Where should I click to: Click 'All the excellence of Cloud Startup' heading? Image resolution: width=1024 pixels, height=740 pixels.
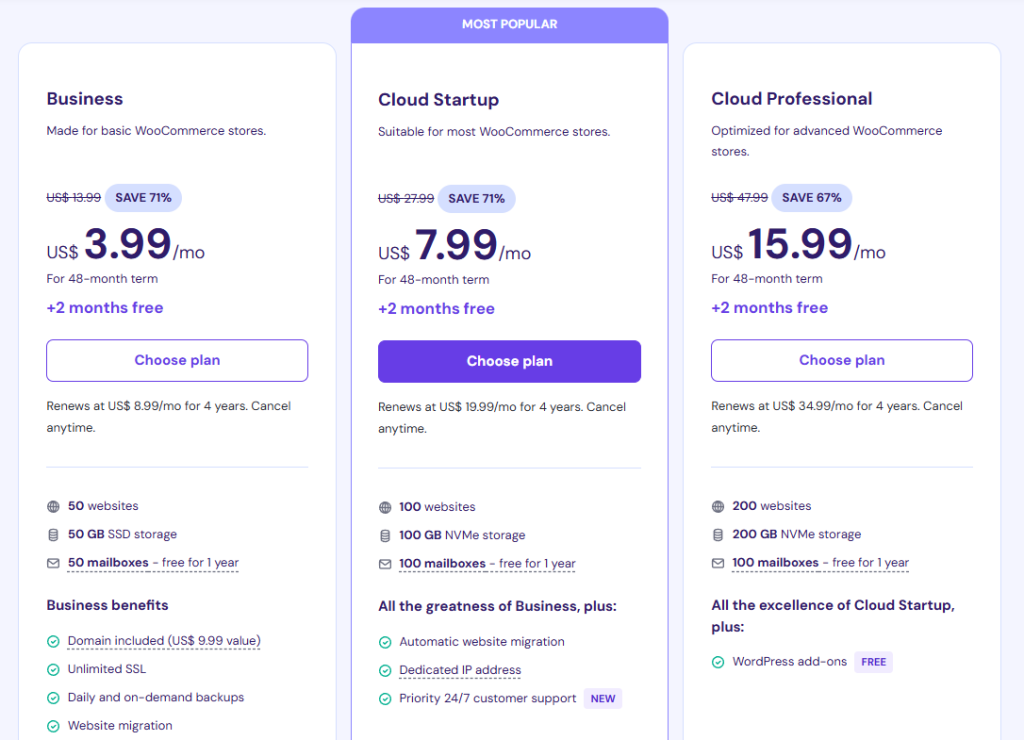833,616
